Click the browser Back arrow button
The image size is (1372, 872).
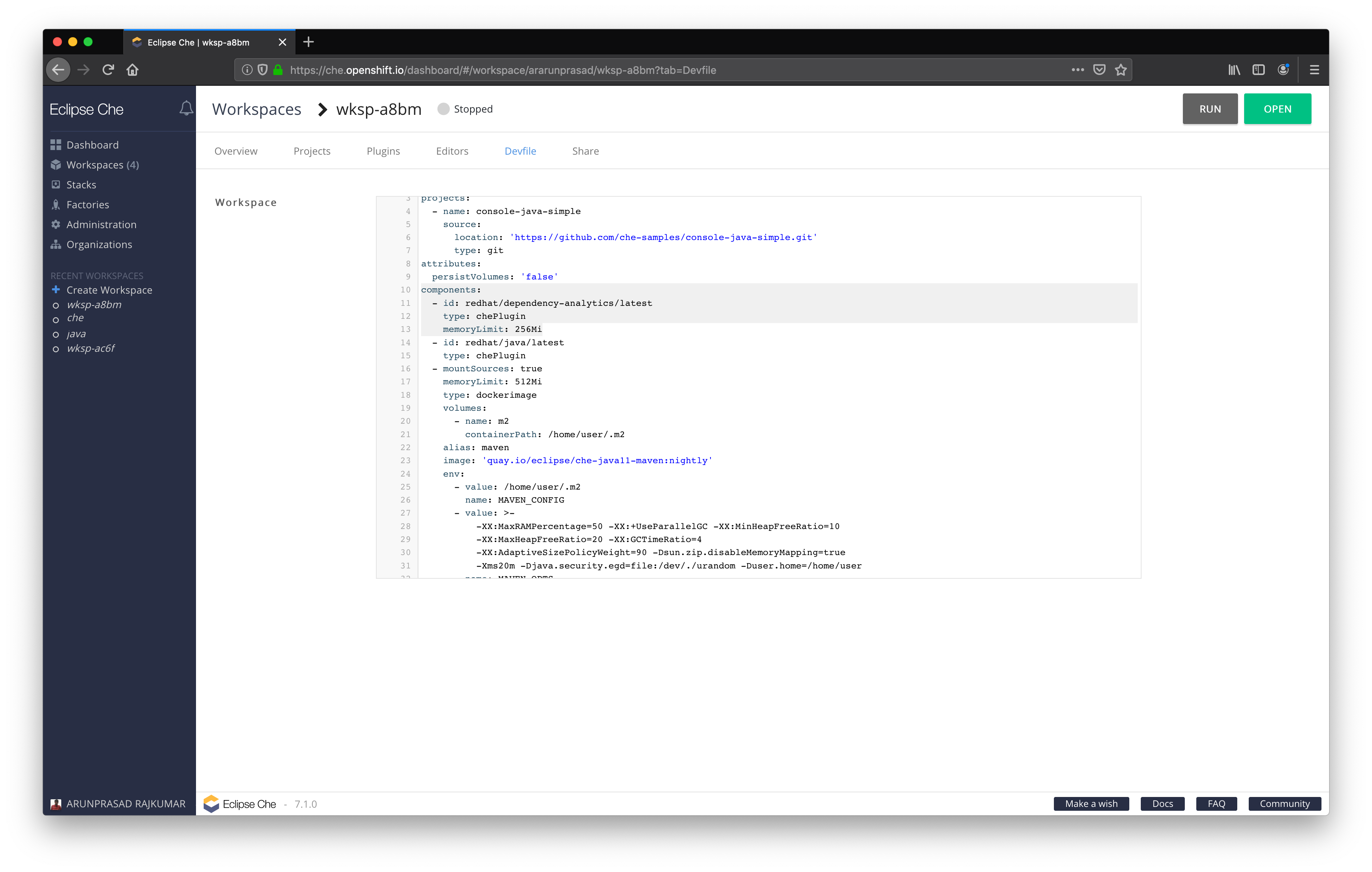(x=58, y=70)
